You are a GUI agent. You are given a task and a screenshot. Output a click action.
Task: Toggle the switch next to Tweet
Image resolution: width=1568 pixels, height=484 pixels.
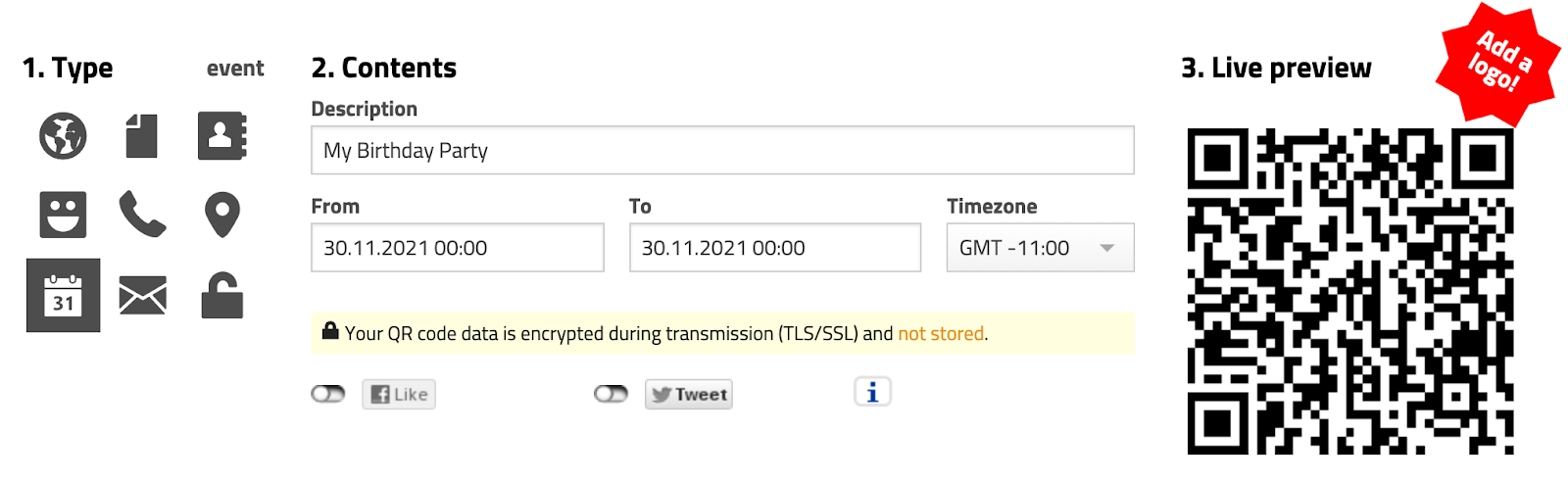[x=611, y=394]
